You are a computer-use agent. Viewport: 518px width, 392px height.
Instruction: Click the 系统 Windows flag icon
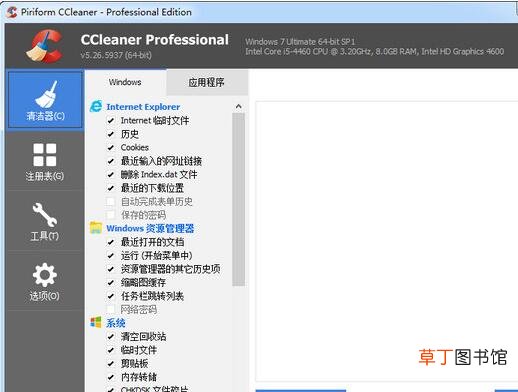(96, 322)
